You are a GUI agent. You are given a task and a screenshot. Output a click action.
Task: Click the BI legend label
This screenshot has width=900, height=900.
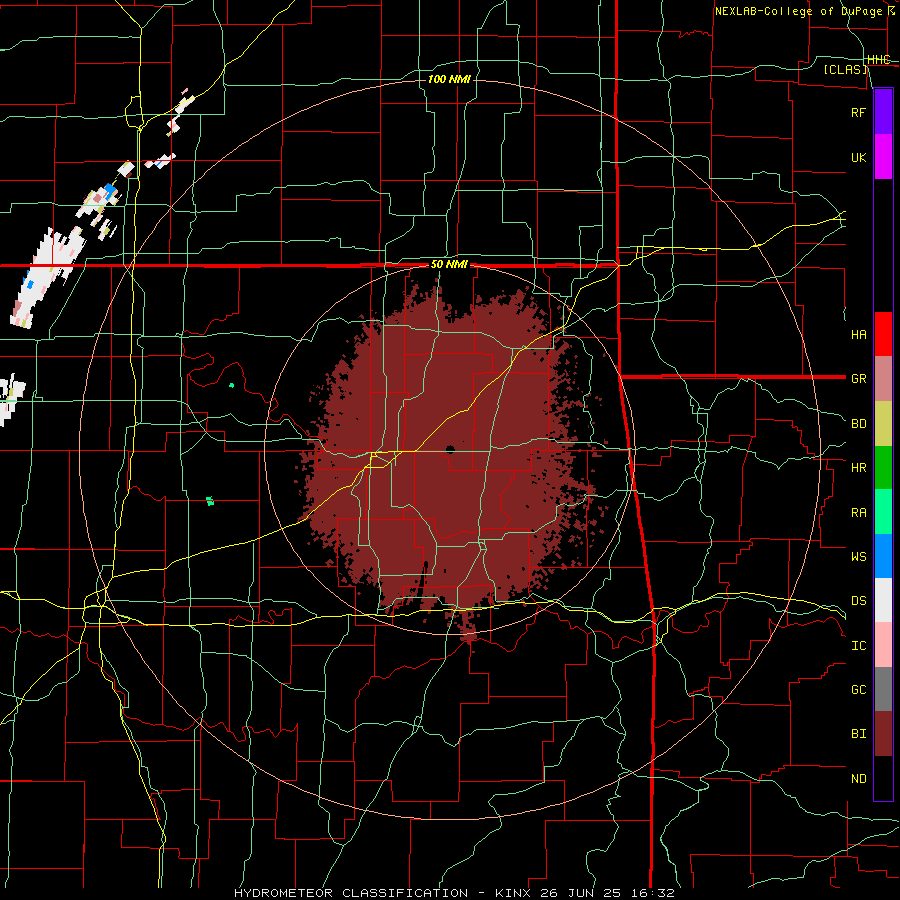click(858, 734)
